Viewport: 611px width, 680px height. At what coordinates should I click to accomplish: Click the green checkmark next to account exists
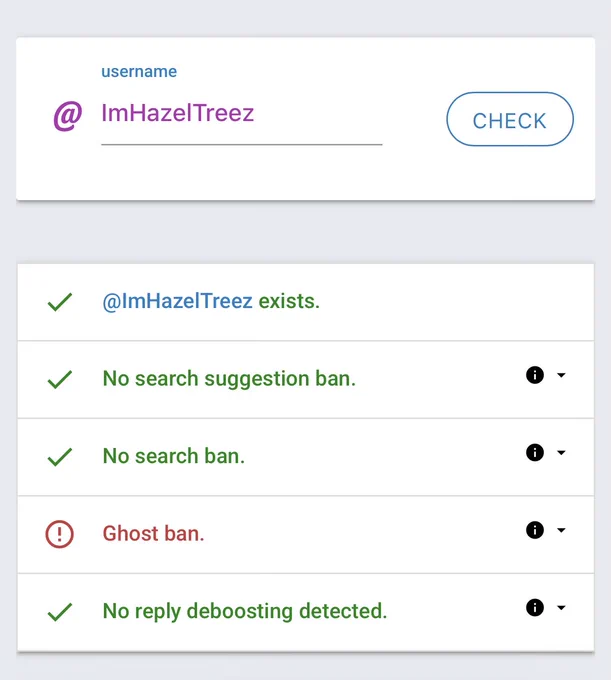[59, 302]
